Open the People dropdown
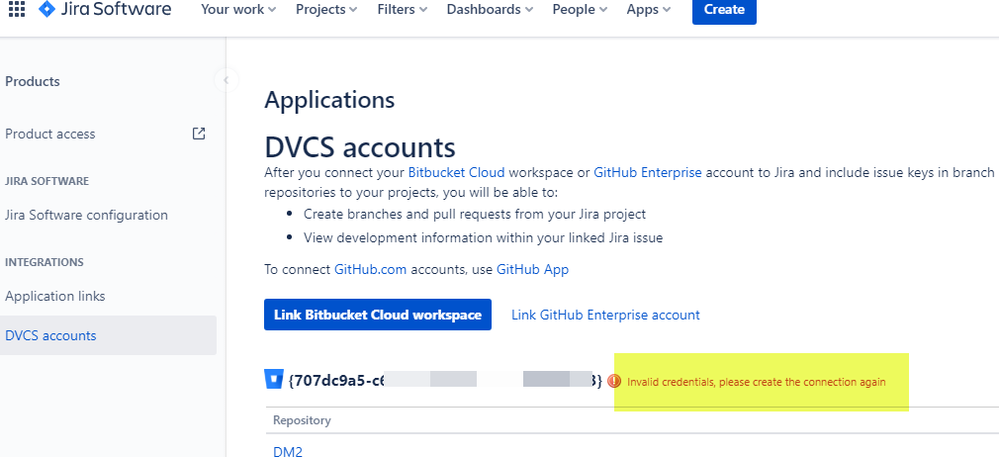This screenshot has height=457, width=999. [x=580, y=10]
